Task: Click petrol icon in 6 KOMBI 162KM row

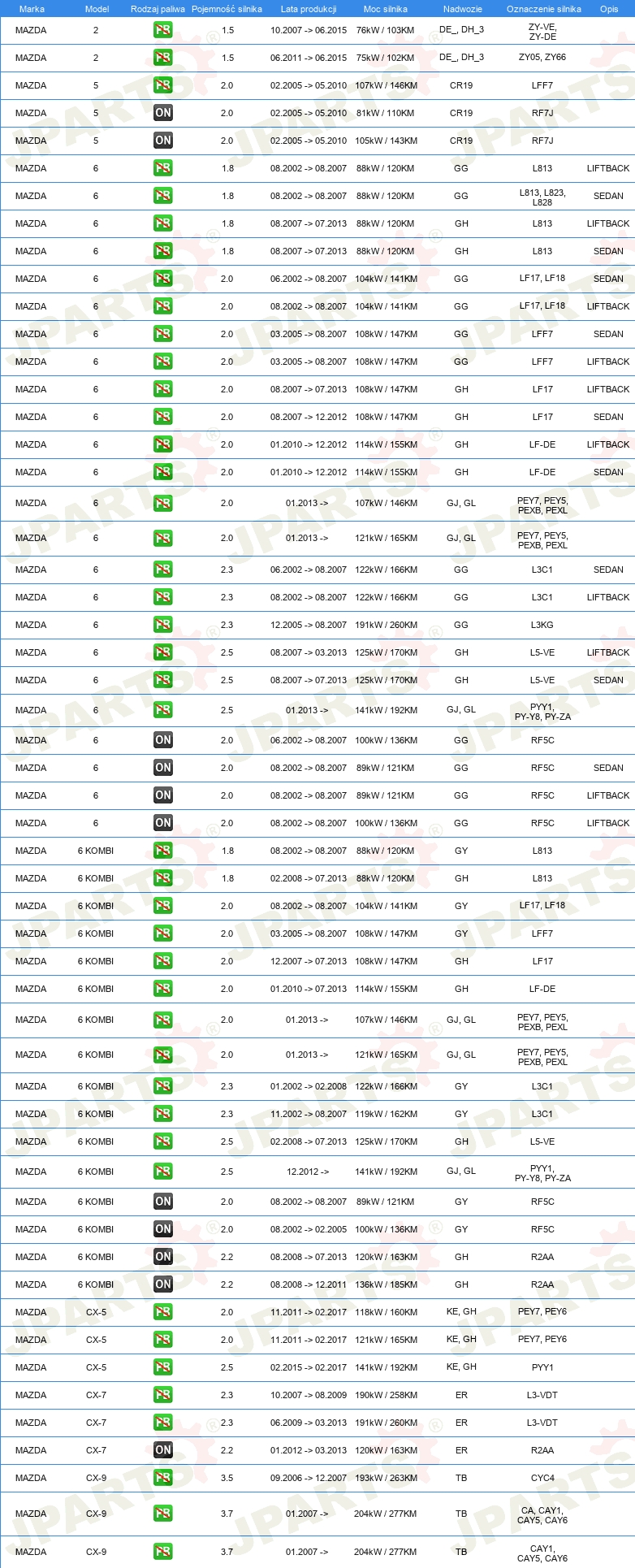Action: point(163,1114)
